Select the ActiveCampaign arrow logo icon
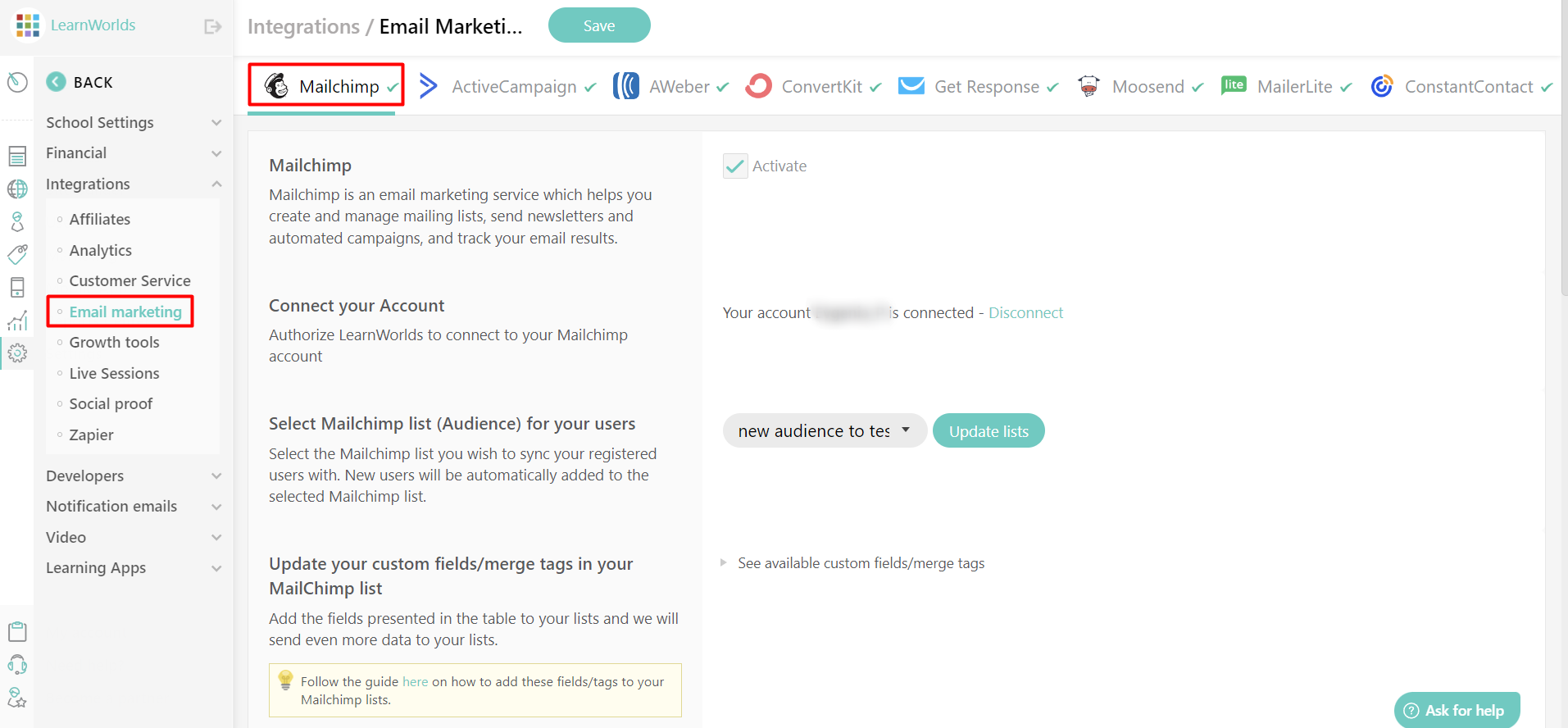 click(429, 84)
